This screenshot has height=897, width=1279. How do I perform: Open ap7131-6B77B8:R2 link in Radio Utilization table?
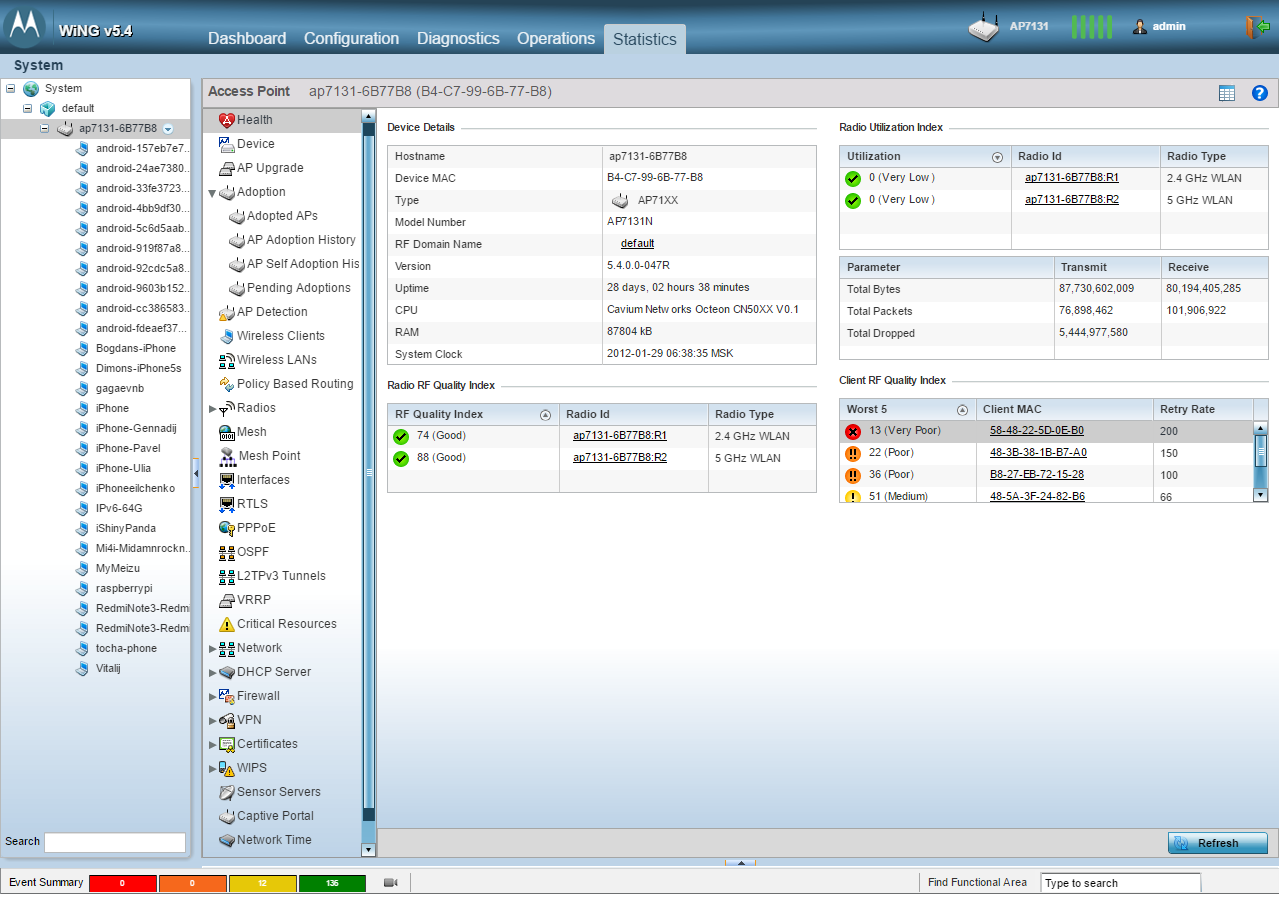pos(1072,200)
